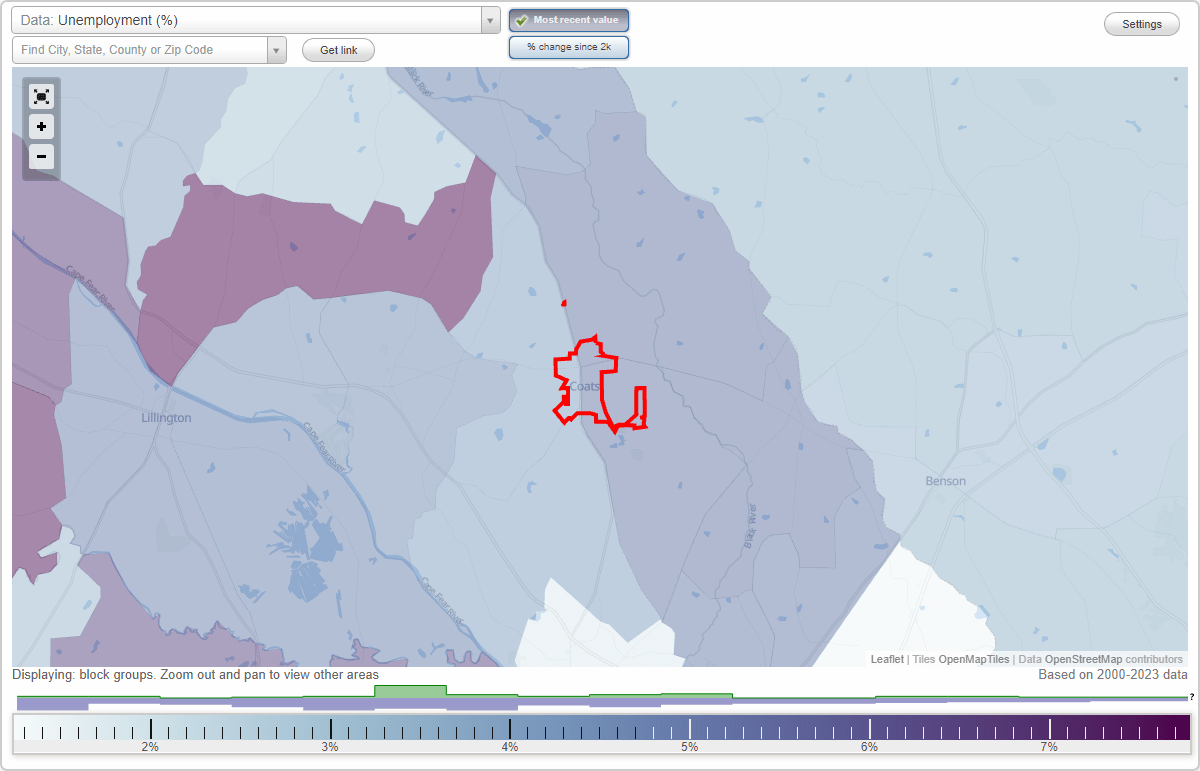Click the fullscreen map icon

[41, 97]
